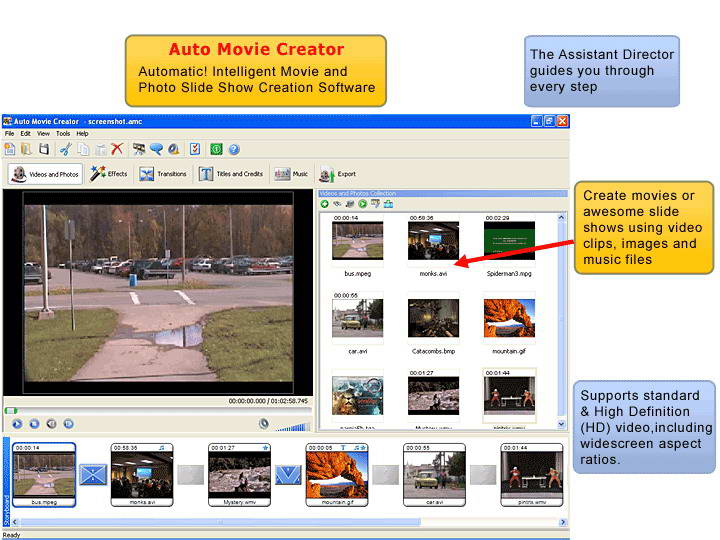This screenshot has height=540, width=720.
Task: Click the Copy icon in toolbar
Action: (83, 149)
